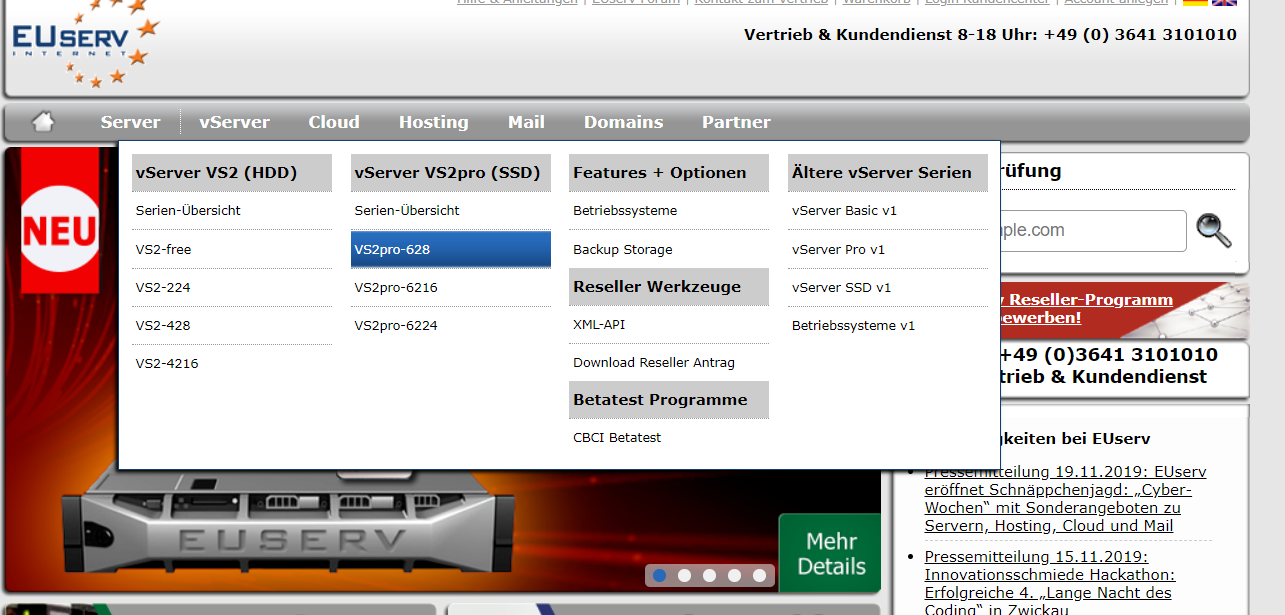The width and height of the screenshot is (1285, 615).
Task: Click Reseller Werkzeuge header
Action: point(669,286)
